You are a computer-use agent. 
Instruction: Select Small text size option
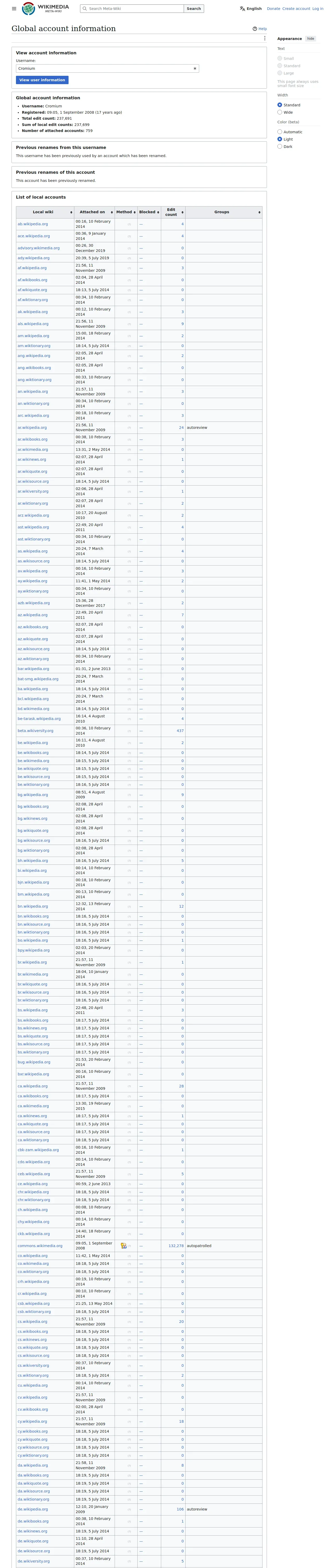(x=280, y=59)
